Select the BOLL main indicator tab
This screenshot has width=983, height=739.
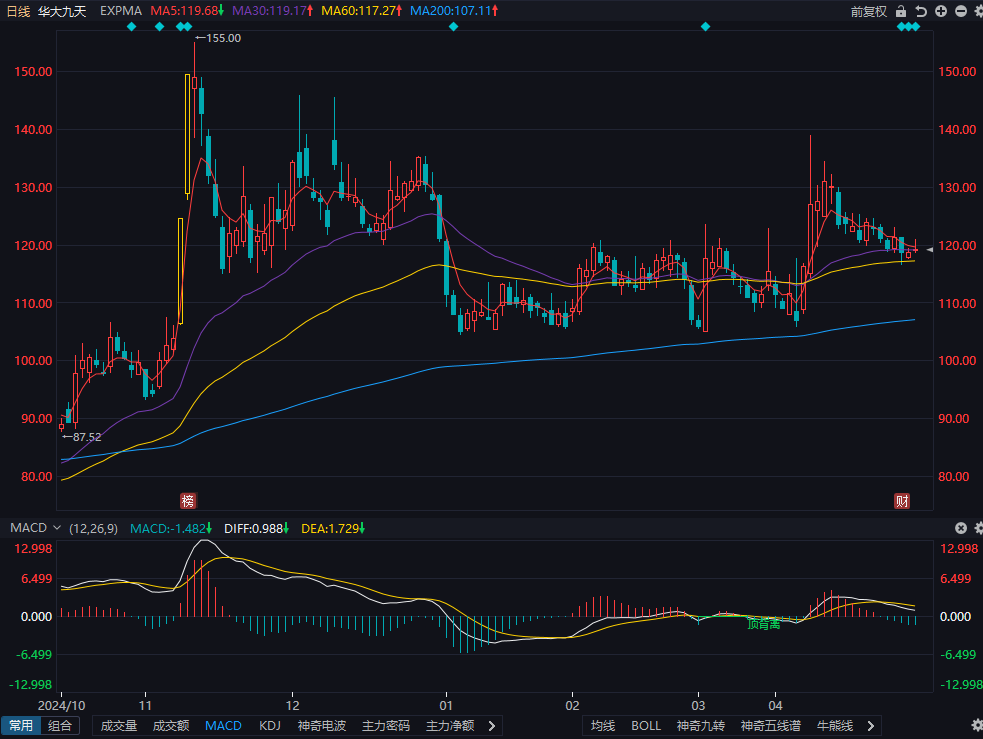(x=646, y=725)
